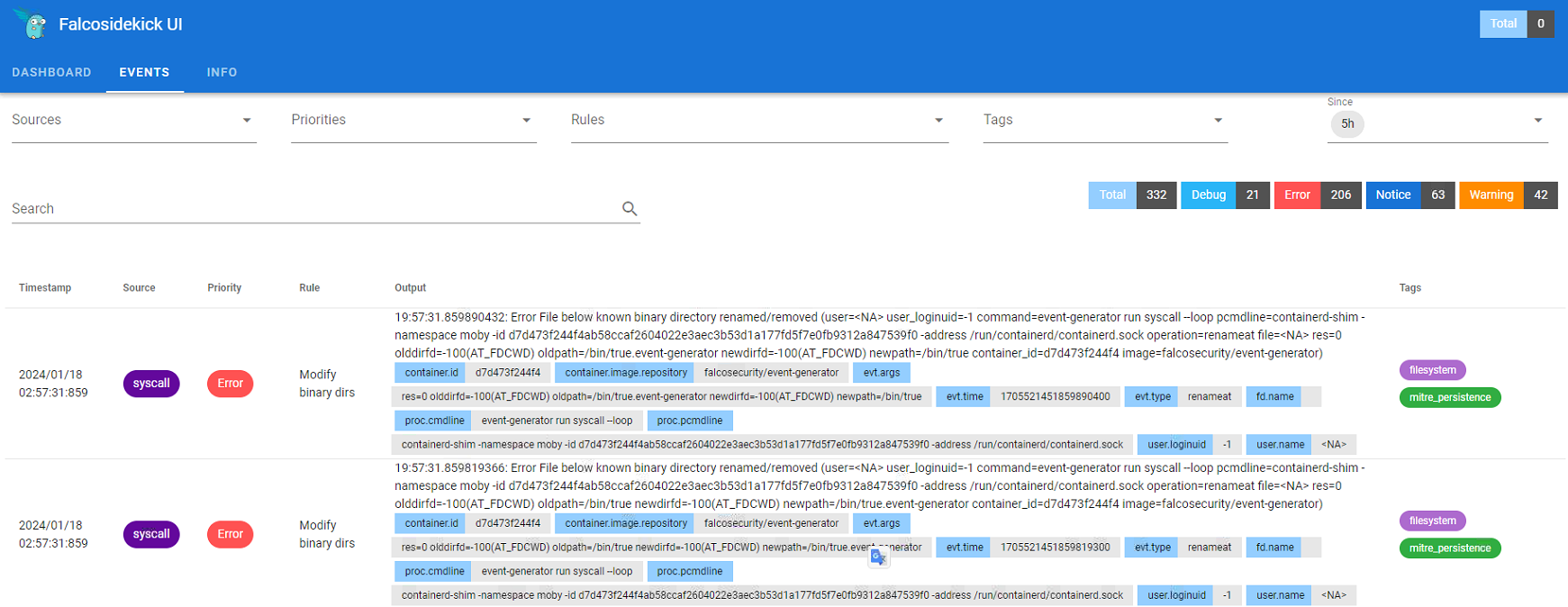Click the Warning 42 counter chip

1509,195
